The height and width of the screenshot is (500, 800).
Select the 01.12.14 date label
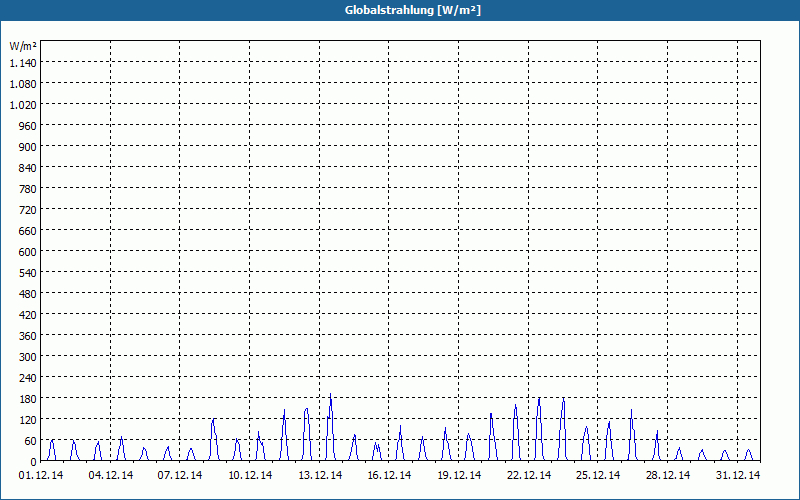click(x=41, y=476)
